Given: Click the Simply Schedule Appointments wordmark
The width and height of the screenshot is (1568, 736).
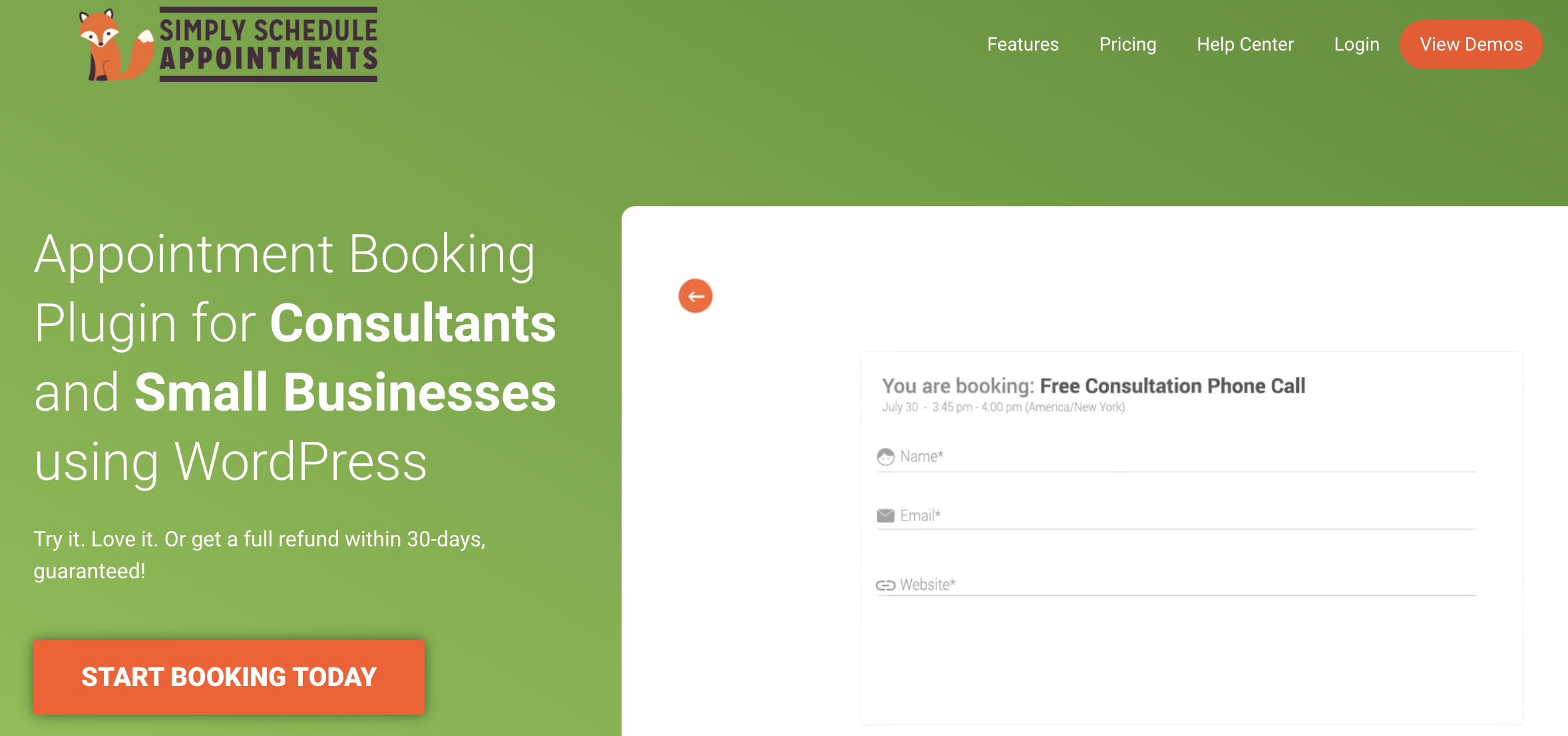Looking at the screenshot, I should (x=268, y=45).
